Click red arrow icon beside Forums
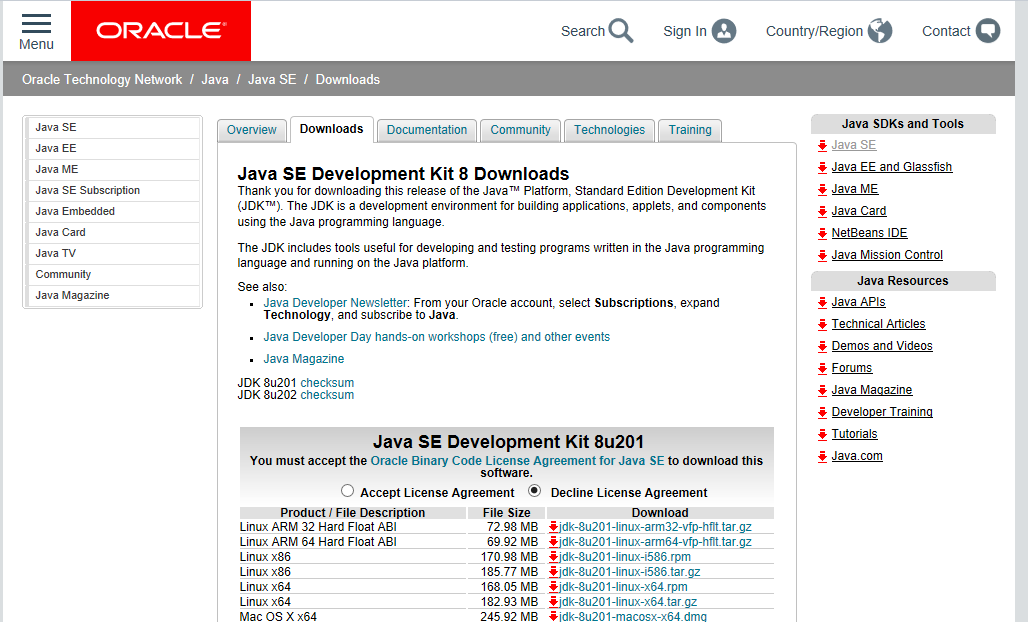The width and height of the screenshot is (1028, 622). [x=822, y=369]
